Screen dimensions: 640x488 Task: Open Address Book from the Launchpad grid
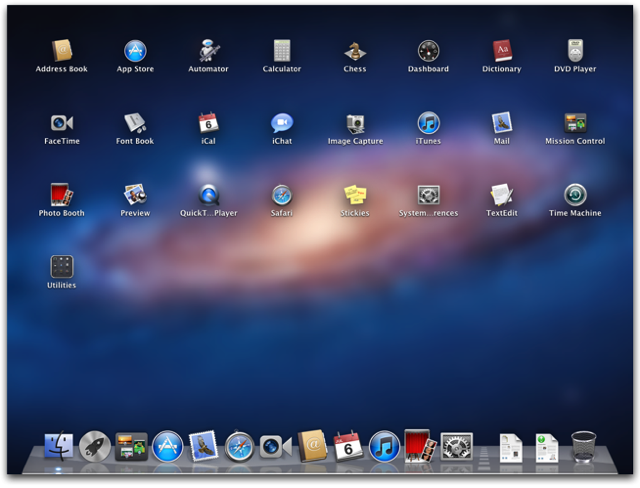pos(62,51)
